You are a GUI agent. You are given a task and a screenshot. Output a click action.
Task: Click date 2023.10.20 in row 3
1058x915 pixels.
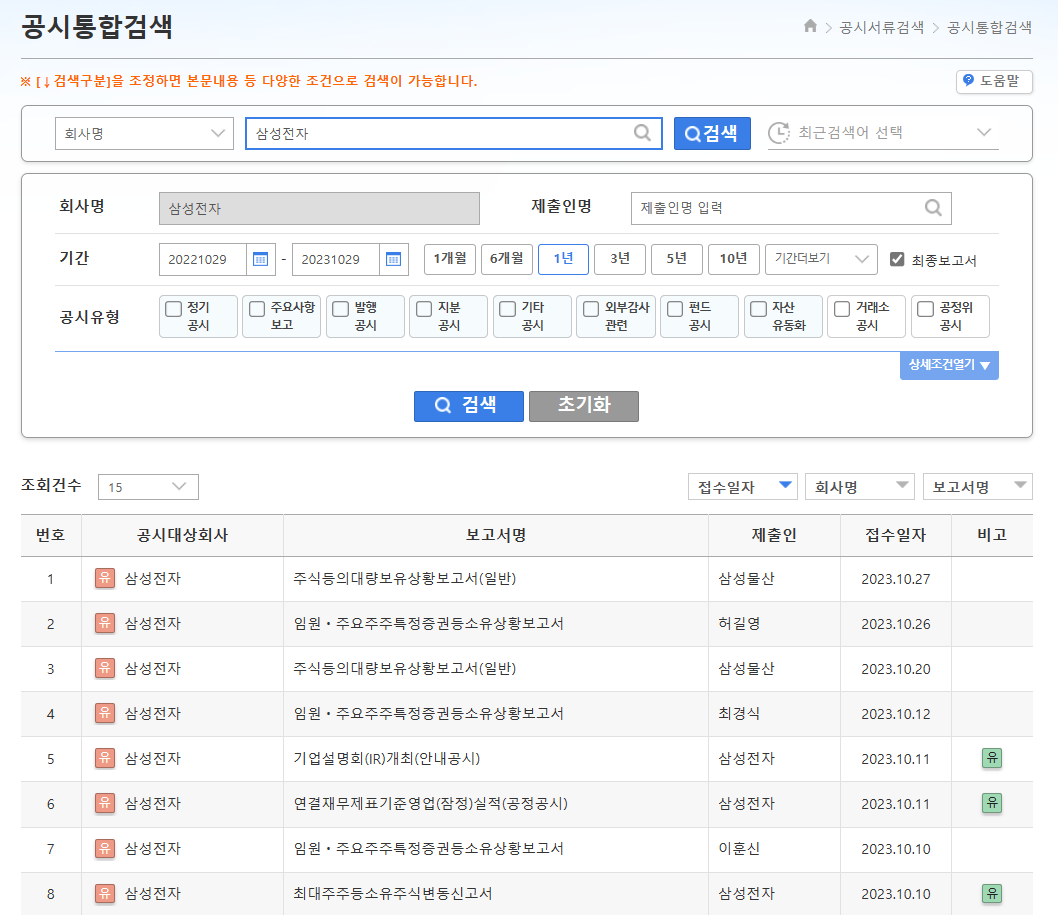click(x=895, y=669)
